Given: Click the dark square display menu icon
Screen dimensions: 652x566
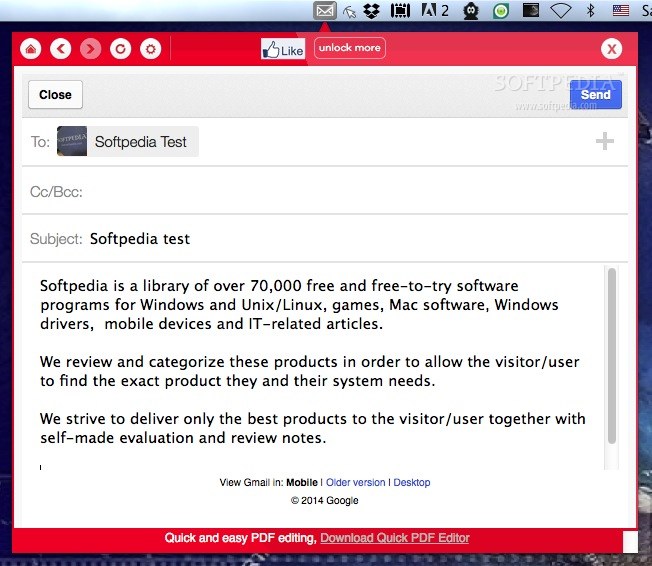Looking at the screenshot, I should pyautogui.click(x=531, y=10).
